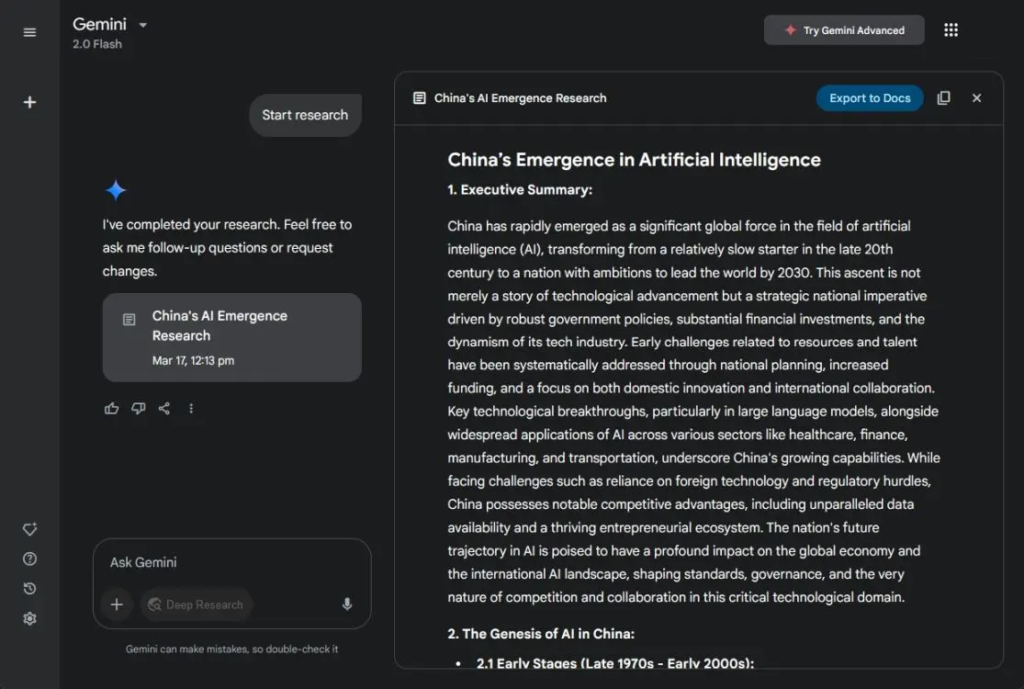
Task: Open recent activity history icon
Action: coord(29,589)
